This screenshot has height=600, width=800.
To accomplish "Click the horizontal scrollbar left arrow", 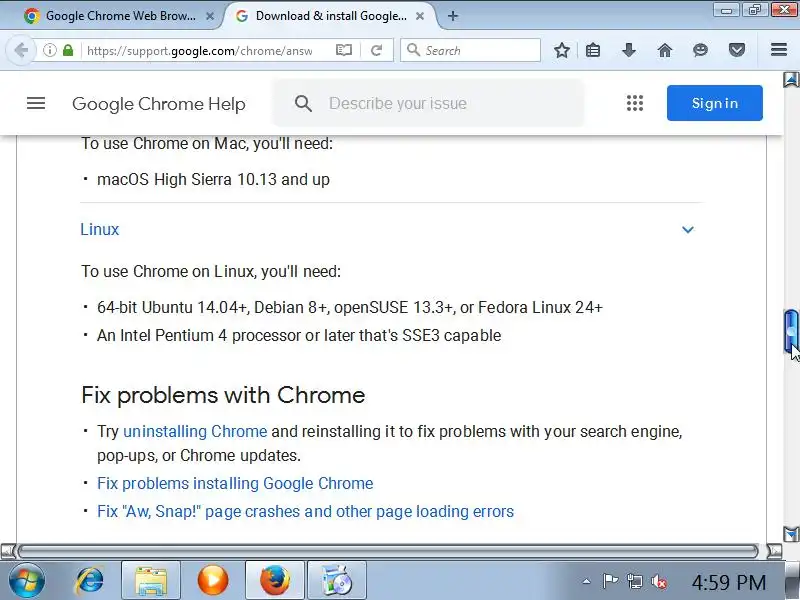I will 8,551.
